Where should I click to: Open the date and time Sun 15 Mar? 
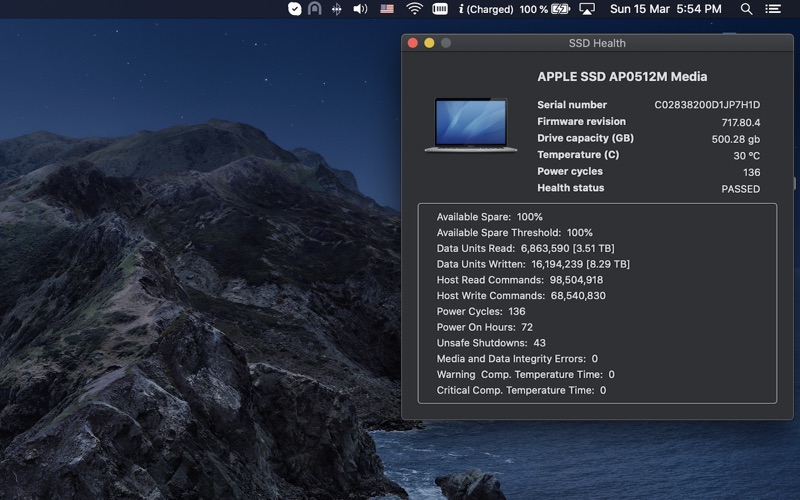665,9
